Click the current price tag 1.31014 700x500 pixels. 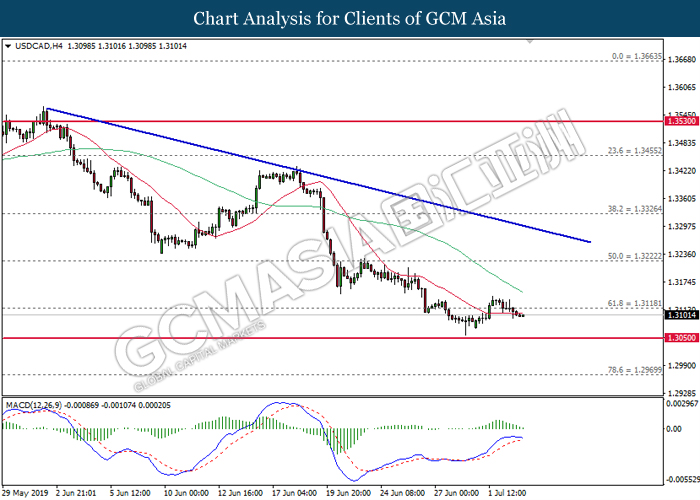point(681,315)
